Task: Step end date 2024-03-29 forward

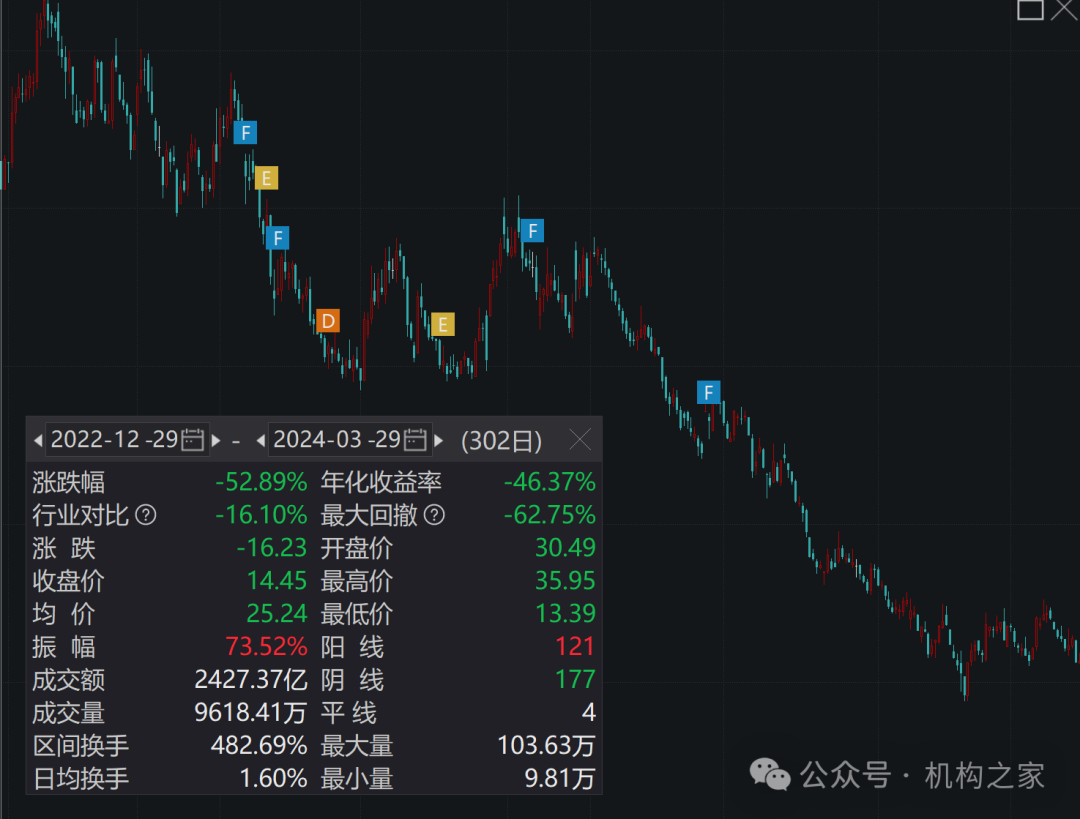Action: 439,440
